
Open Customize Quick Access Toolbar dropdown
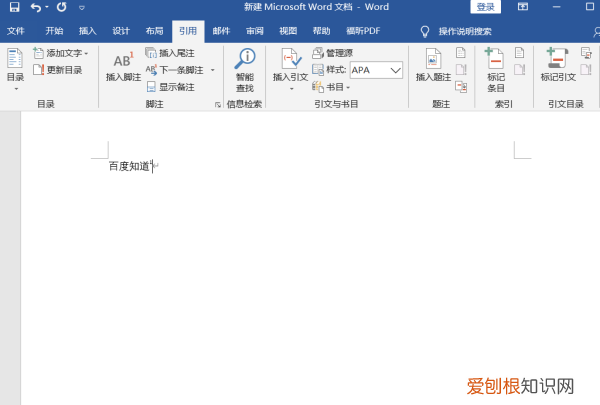point(82,7)
